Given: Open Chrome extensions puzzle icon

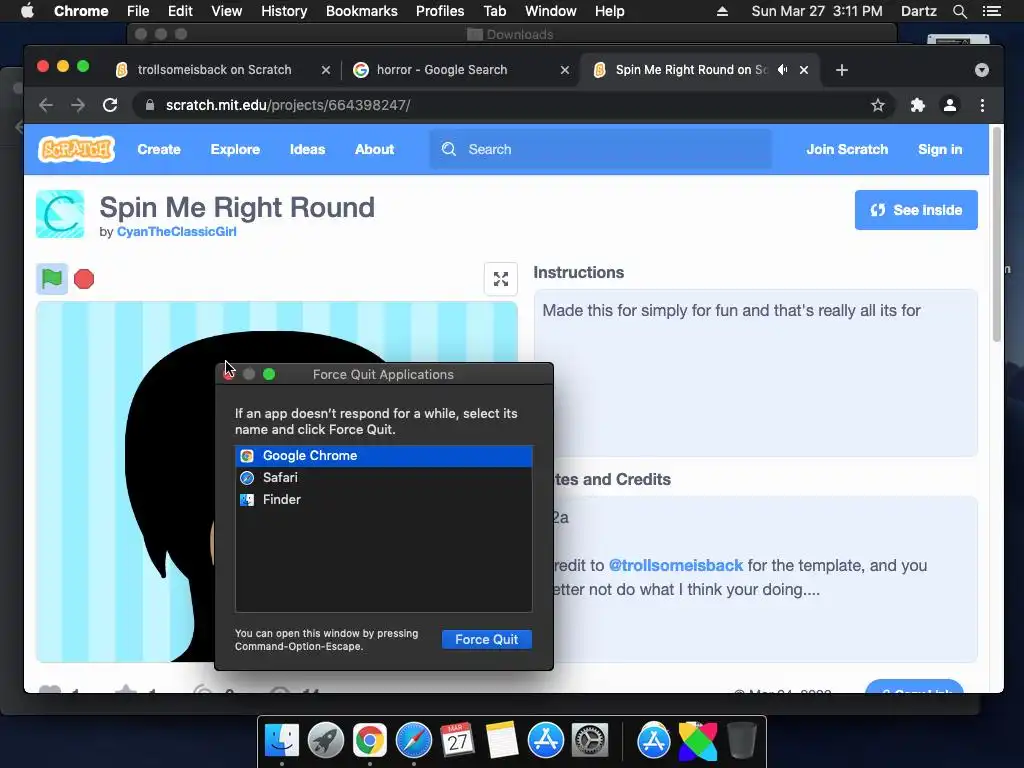Looking at the screenshot, I should tap(918, 105).
